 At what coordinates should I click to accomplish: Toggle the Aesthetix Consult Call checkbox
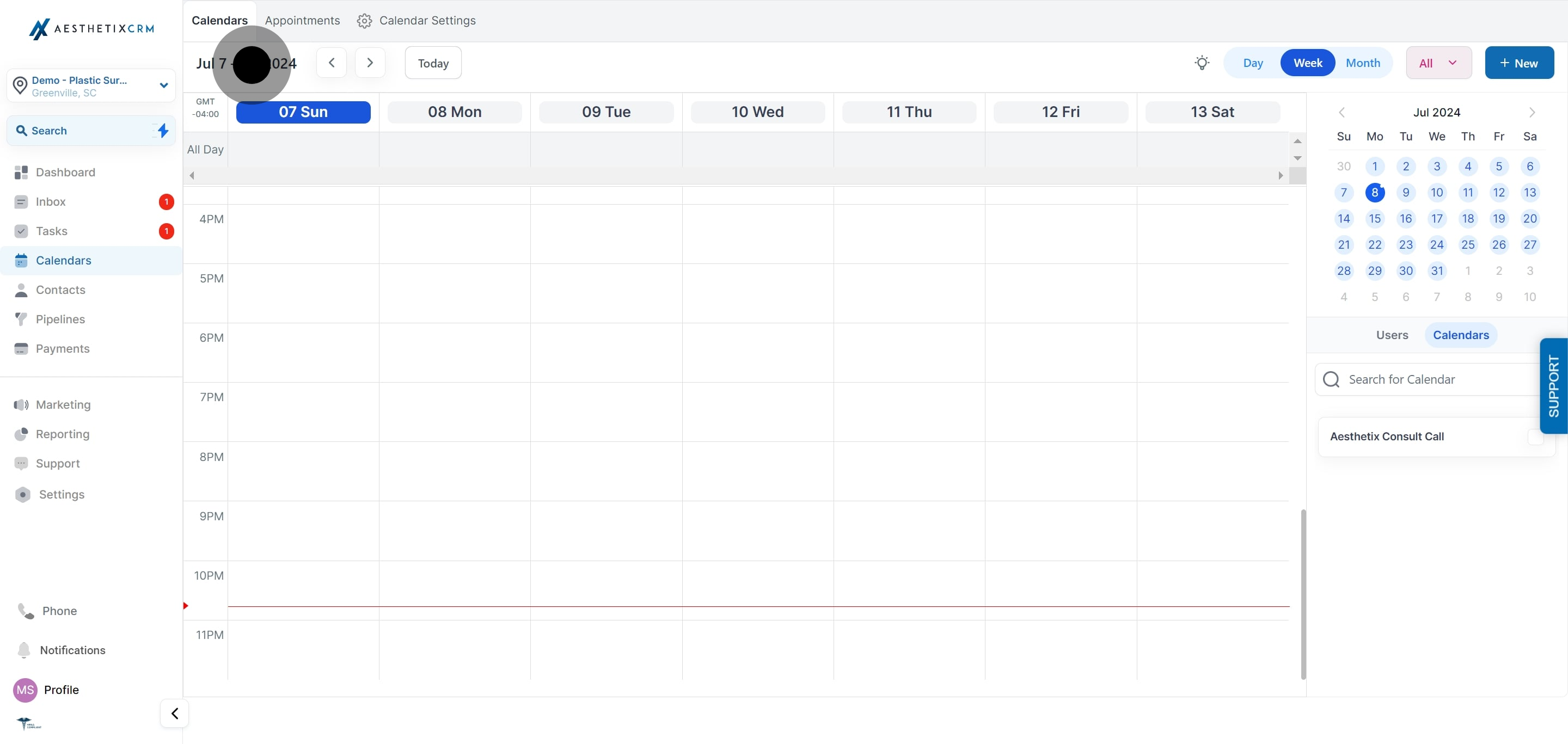[x=1535, y=436]
